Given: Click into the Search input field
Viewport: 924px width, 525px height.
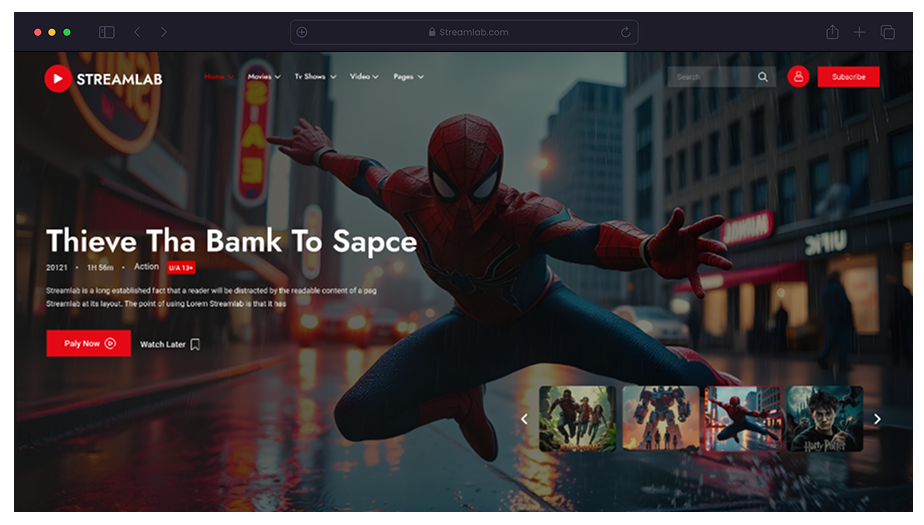Looking at the screenshot, I should (x=712, y=77).
